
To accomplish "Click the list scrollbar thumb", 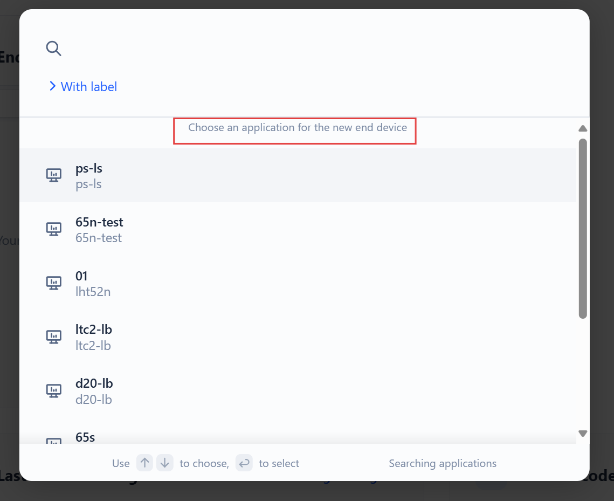I will [x=583, y=229].
